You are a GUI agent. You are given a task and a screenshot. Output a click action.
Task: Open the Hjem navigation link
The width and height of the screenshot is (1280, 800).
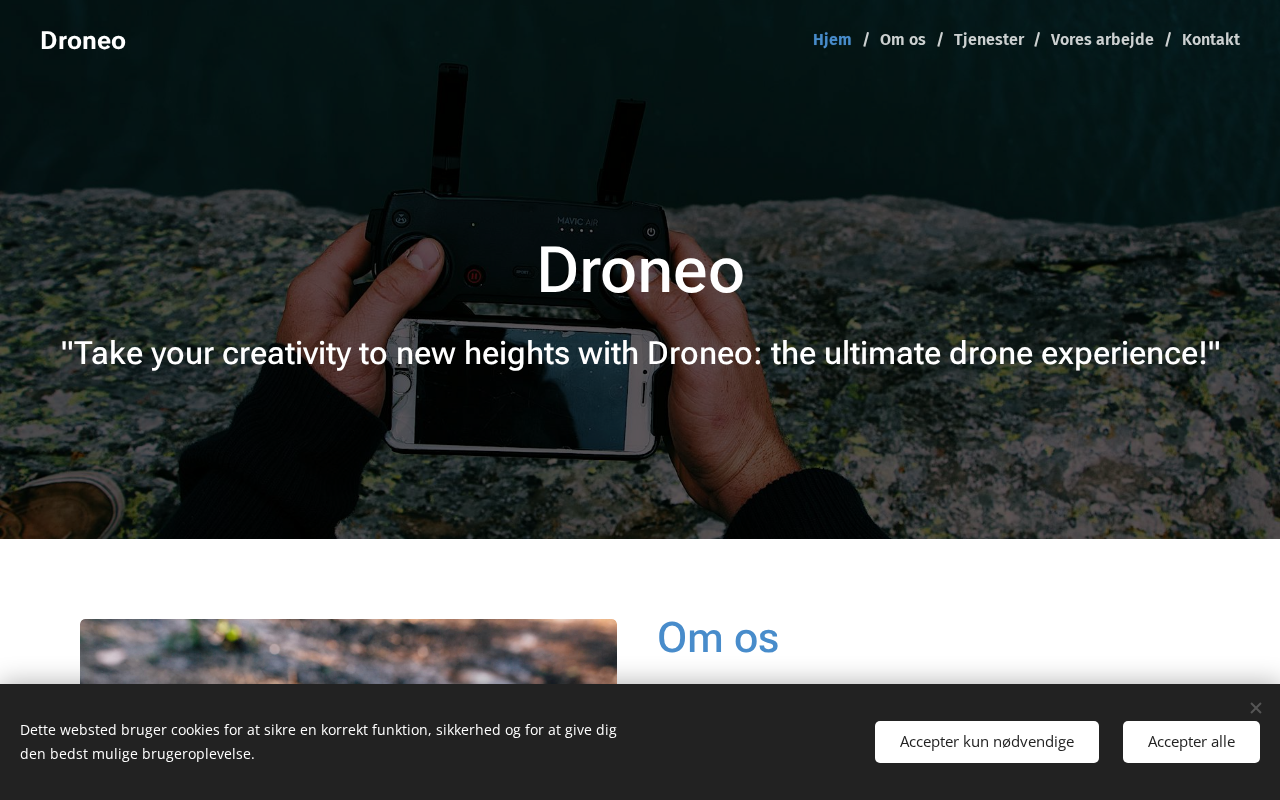click(832, 40)
